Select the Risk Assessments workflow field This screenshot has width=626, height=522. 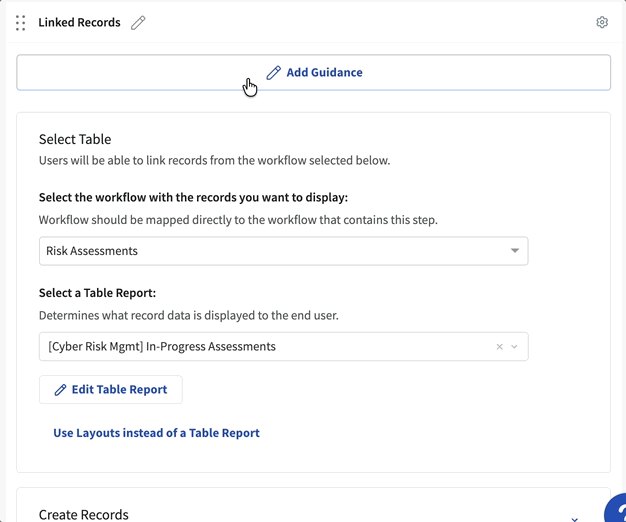click(x=270, y=251)
